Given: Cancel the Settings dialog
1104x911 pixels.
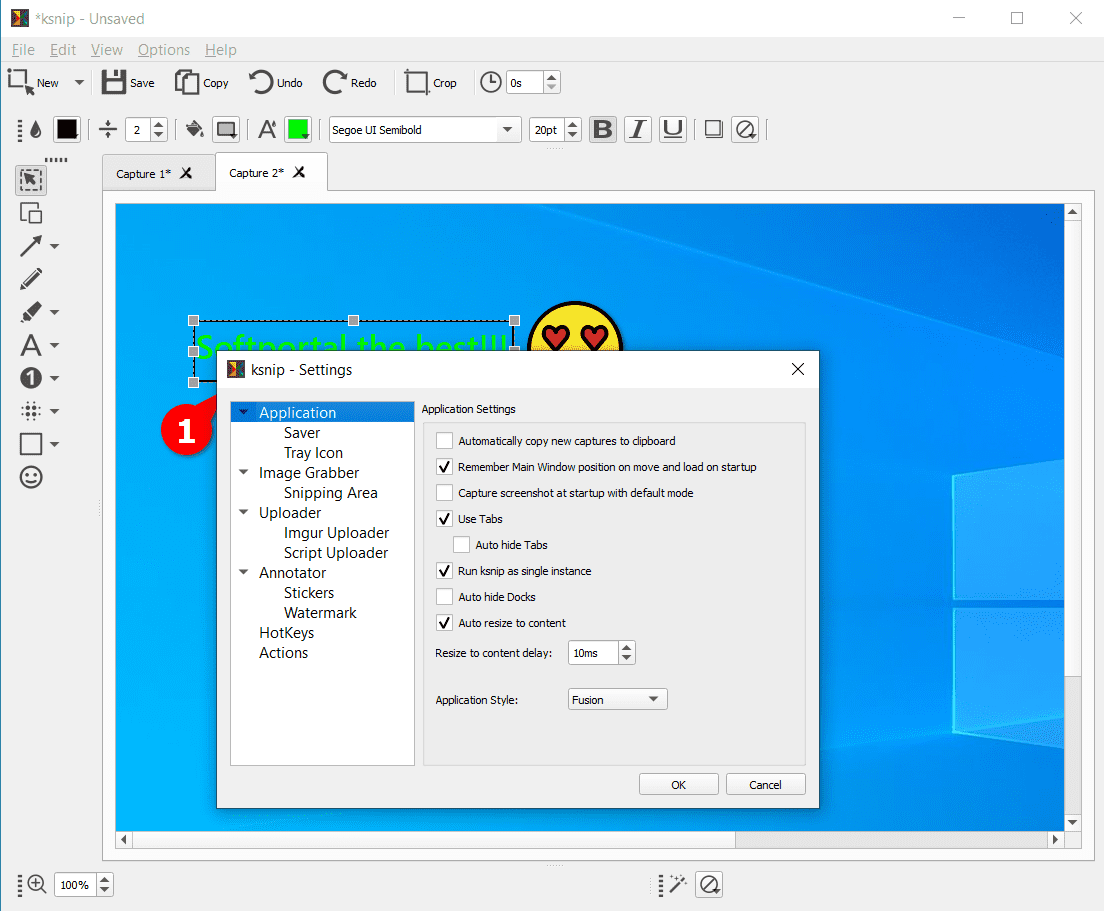Looking at the screenshot, I should 765,785.
